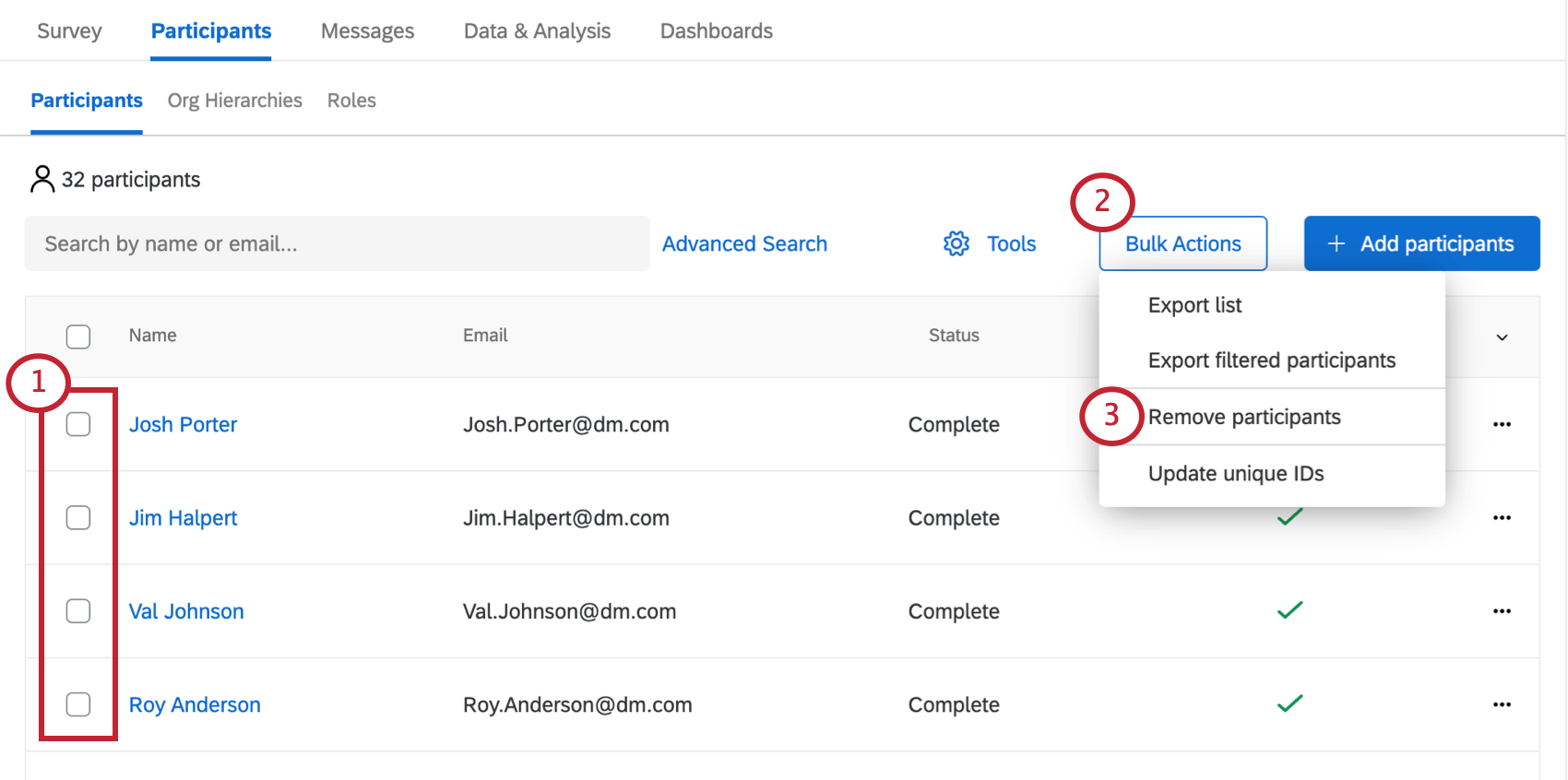Screen dimensions: 1568x780
Task: Click the Tools gear icon
Action: pos(956,243)
